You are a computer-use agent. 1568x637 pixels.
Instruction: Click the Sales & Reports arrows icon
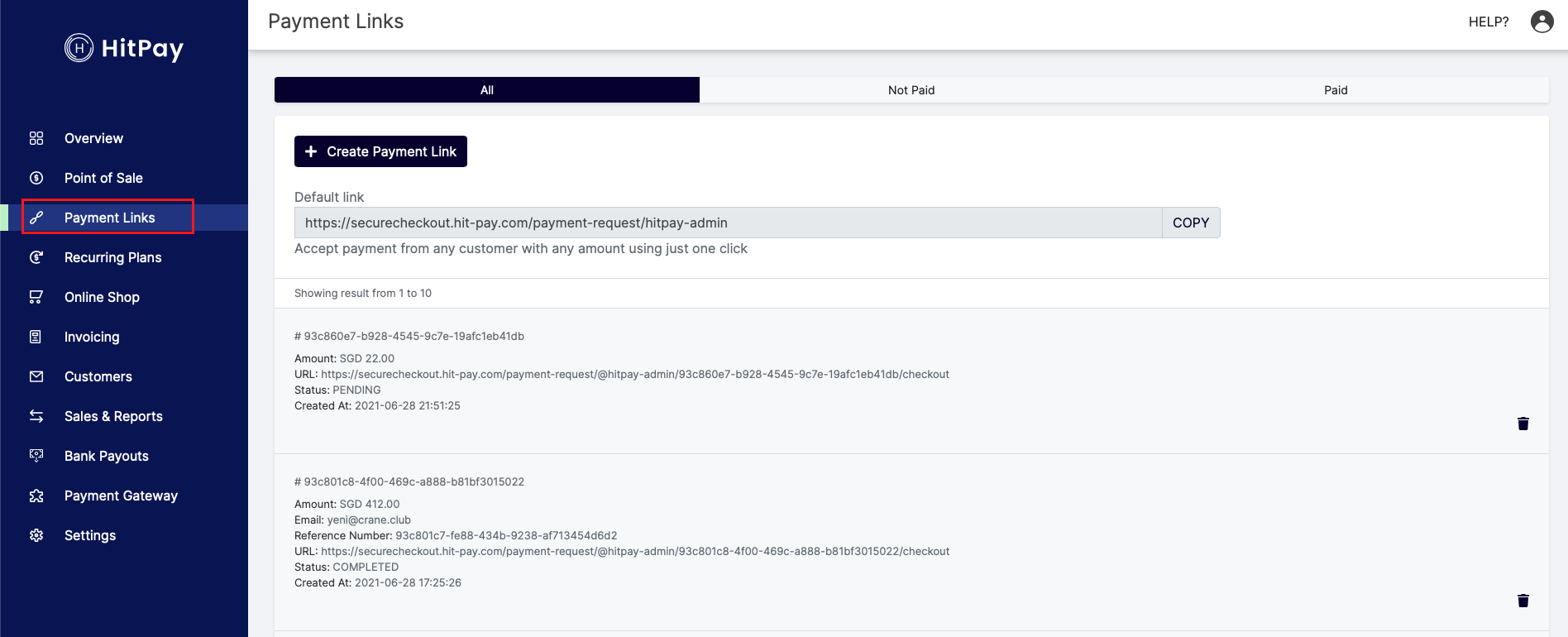(36, 416)
